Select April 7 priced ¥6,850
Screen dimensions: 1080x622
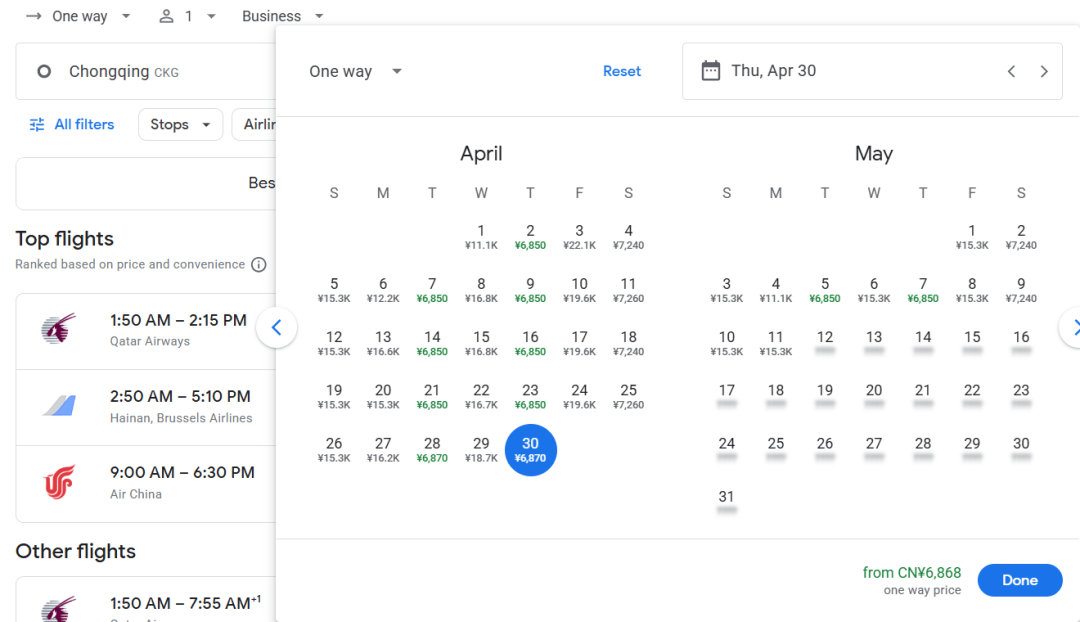coord(432,290)
